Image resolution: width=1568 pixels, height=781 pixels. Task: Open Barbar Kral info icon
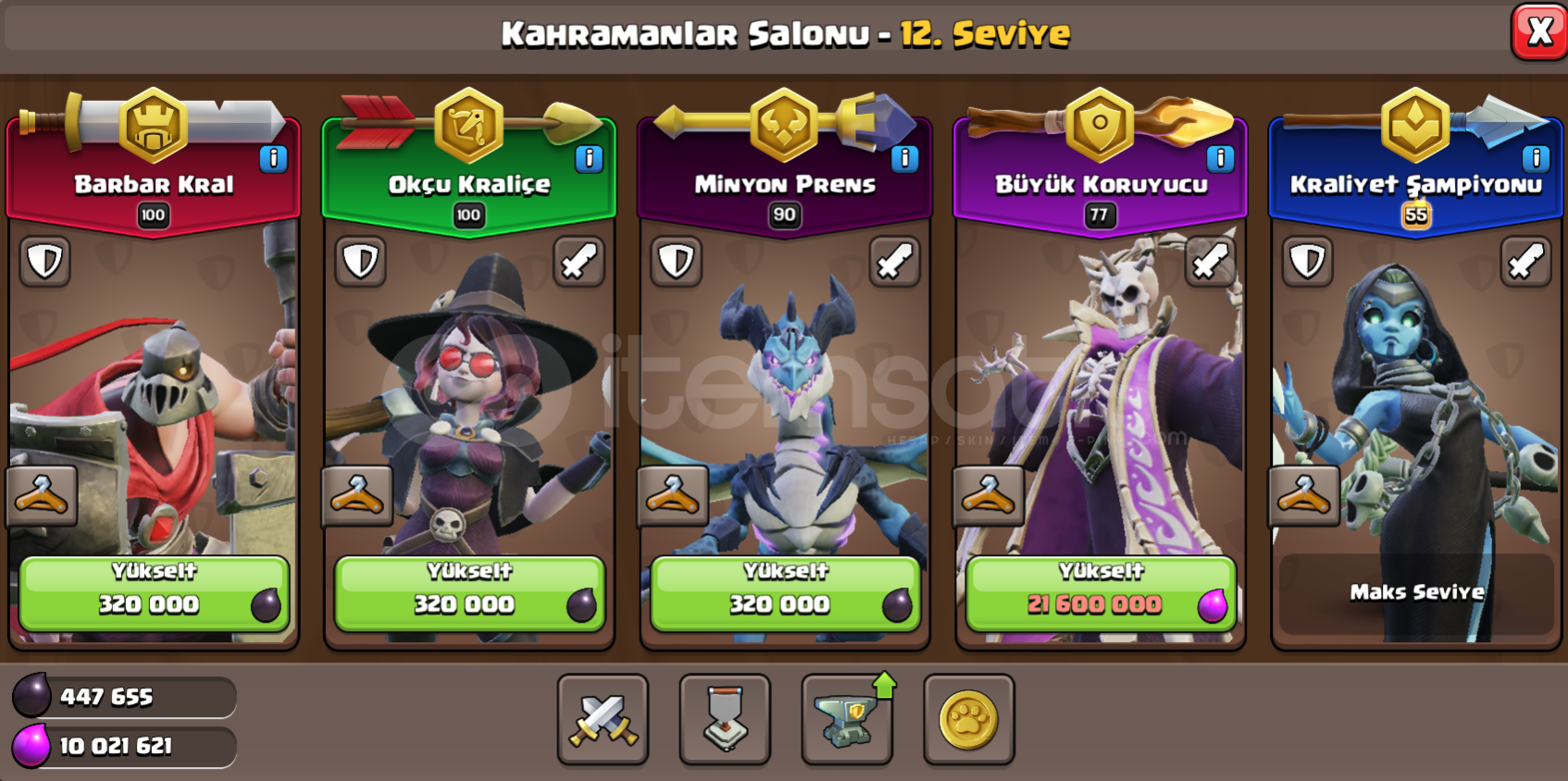pyautogui.click(x=273, y=159)
